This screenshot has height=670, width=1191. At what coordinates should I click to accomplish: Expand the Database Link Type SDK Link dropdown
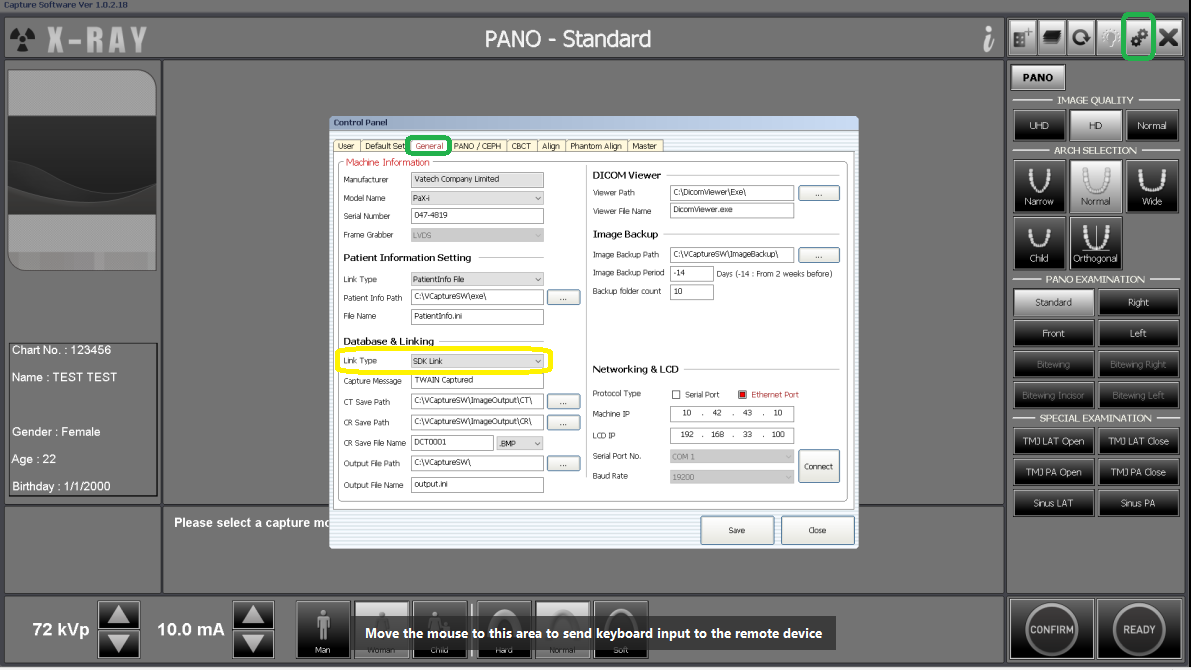(x=477, y=361)
